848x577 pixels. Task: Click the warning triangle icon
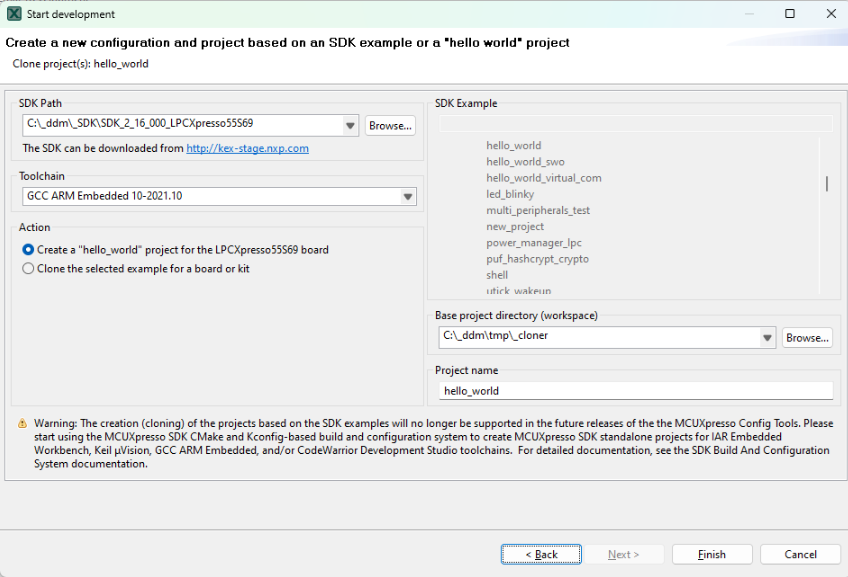click(x=22, y=423)
